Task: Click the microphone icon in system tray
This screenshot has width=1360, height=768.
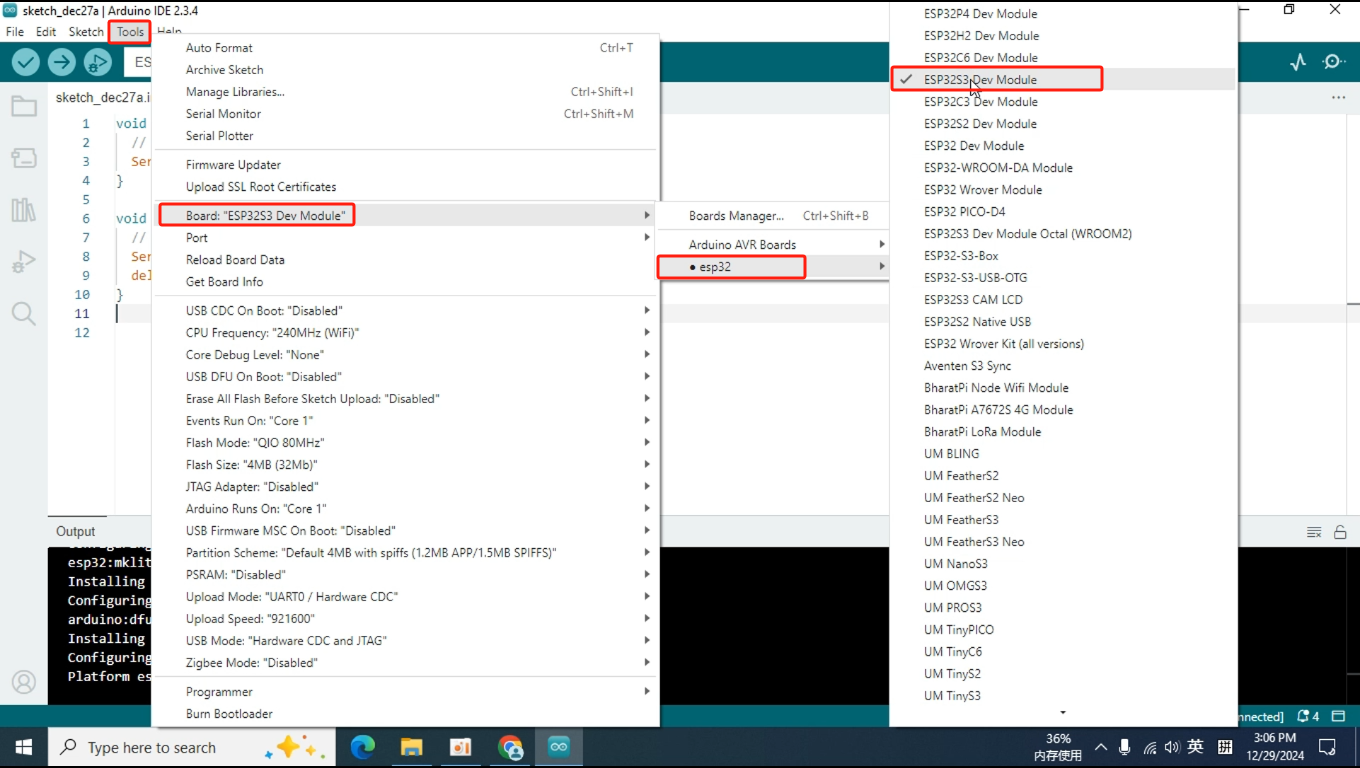Action: click(1125, 747)
